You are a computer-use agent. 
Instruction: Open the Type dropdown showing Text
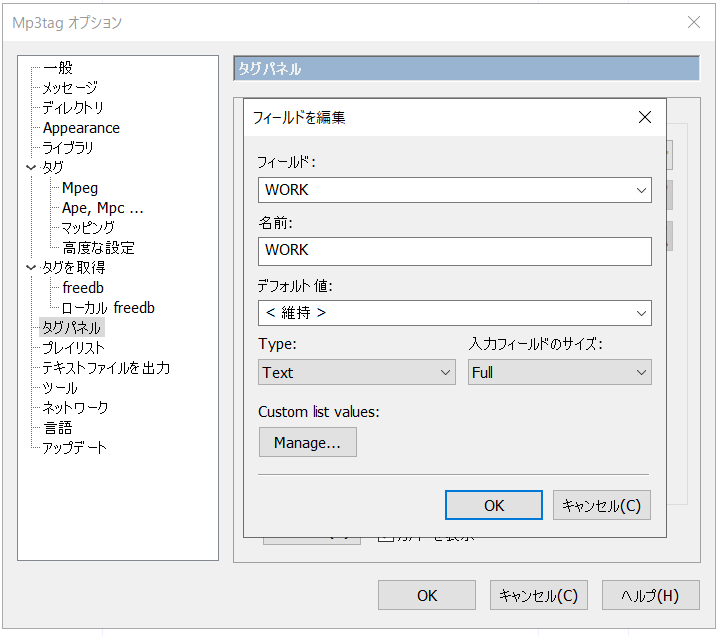pyautogui.click(x=356, y=372)
